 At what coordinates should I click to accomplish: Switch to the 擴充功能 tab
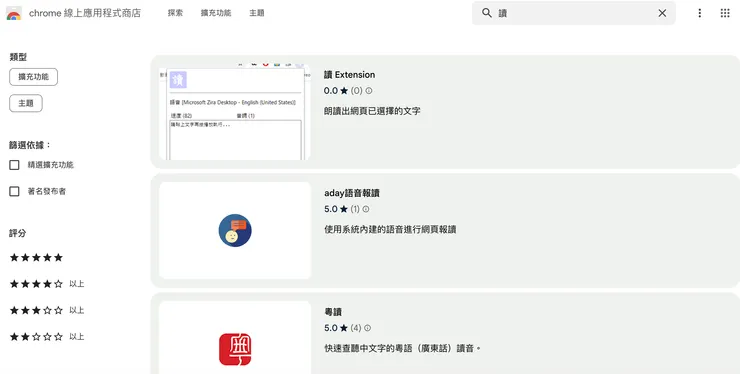(216, 13)
